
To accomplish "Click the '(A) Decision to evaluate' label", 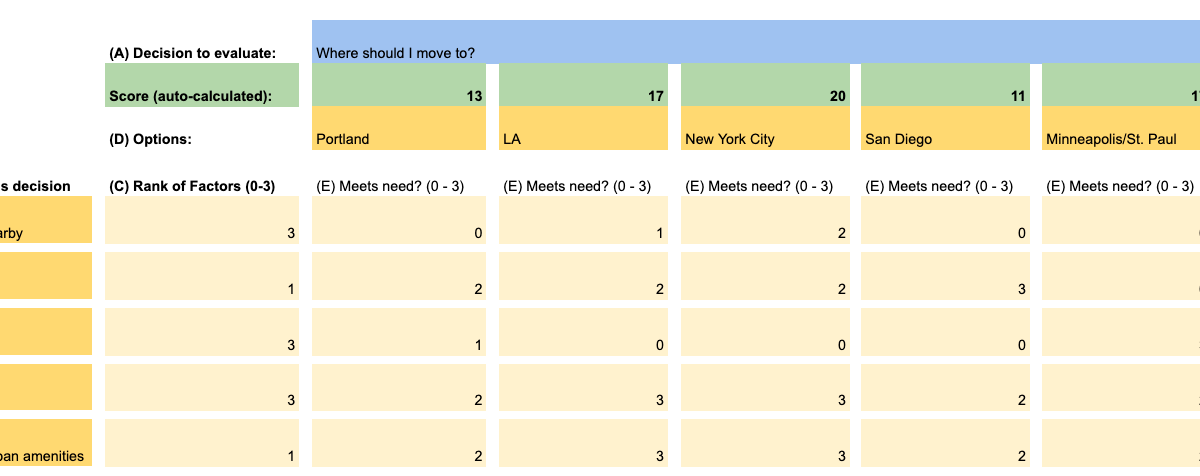I will tap(193, 53).
